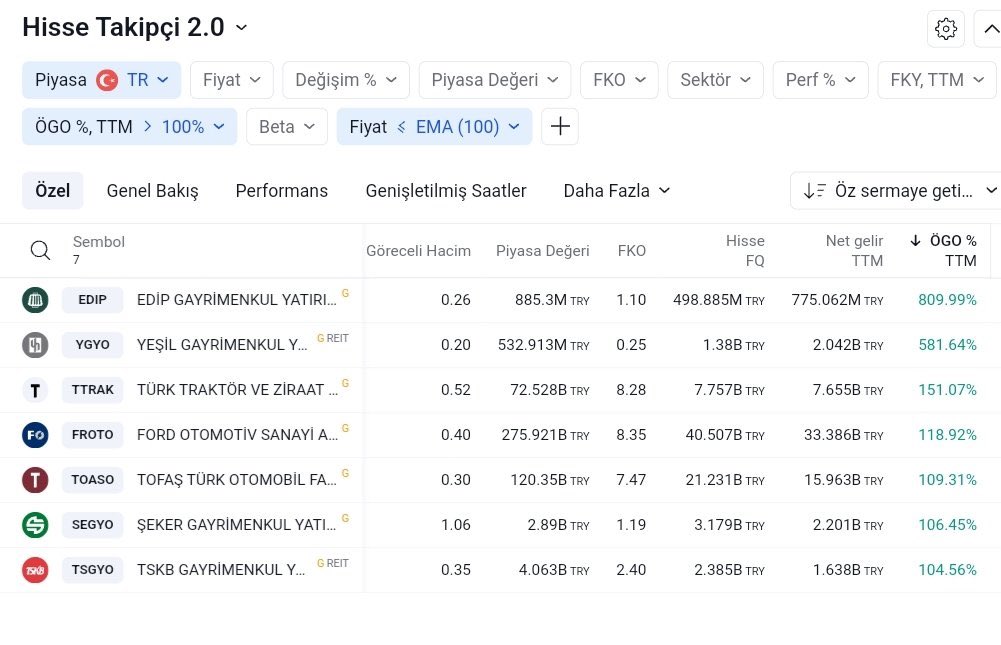Click the SEGYO ticker badge
The image size is (1001, 645).
coord(93,525)
